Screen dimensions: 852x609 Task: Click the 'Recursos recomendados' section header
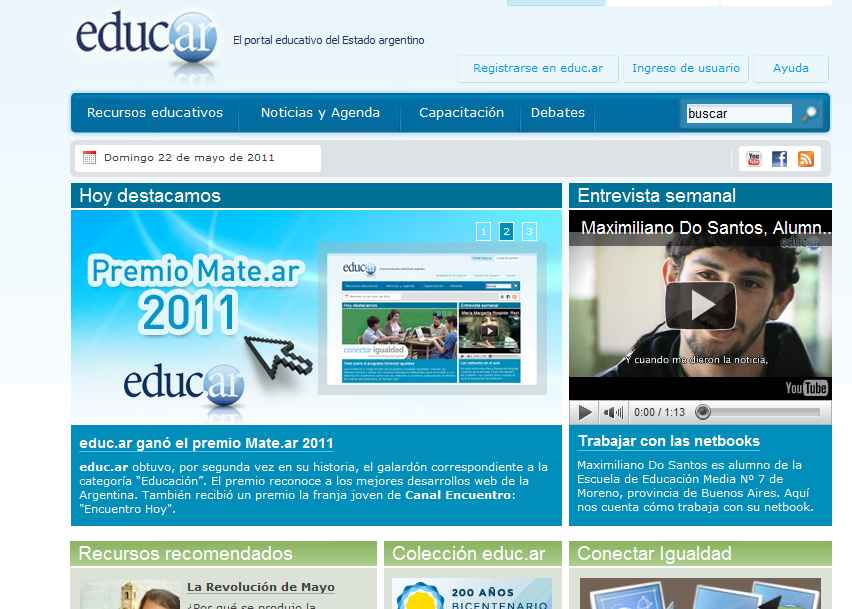click(x=223, y=553)
